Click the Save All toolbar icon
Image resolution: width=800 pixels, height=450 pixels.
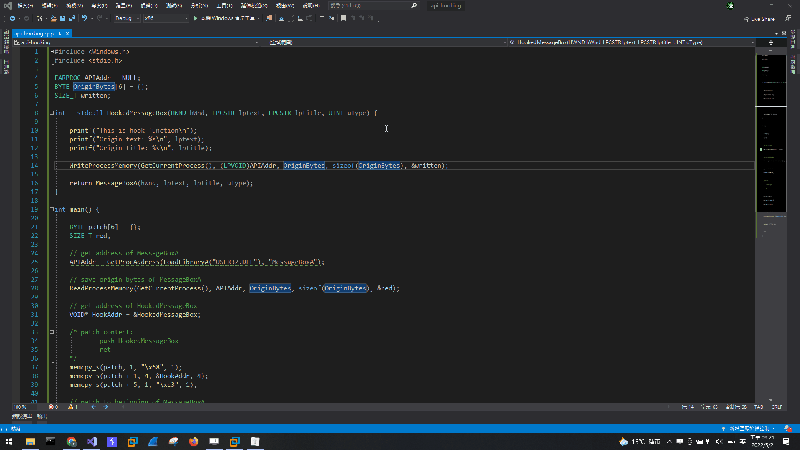(71, 18)
